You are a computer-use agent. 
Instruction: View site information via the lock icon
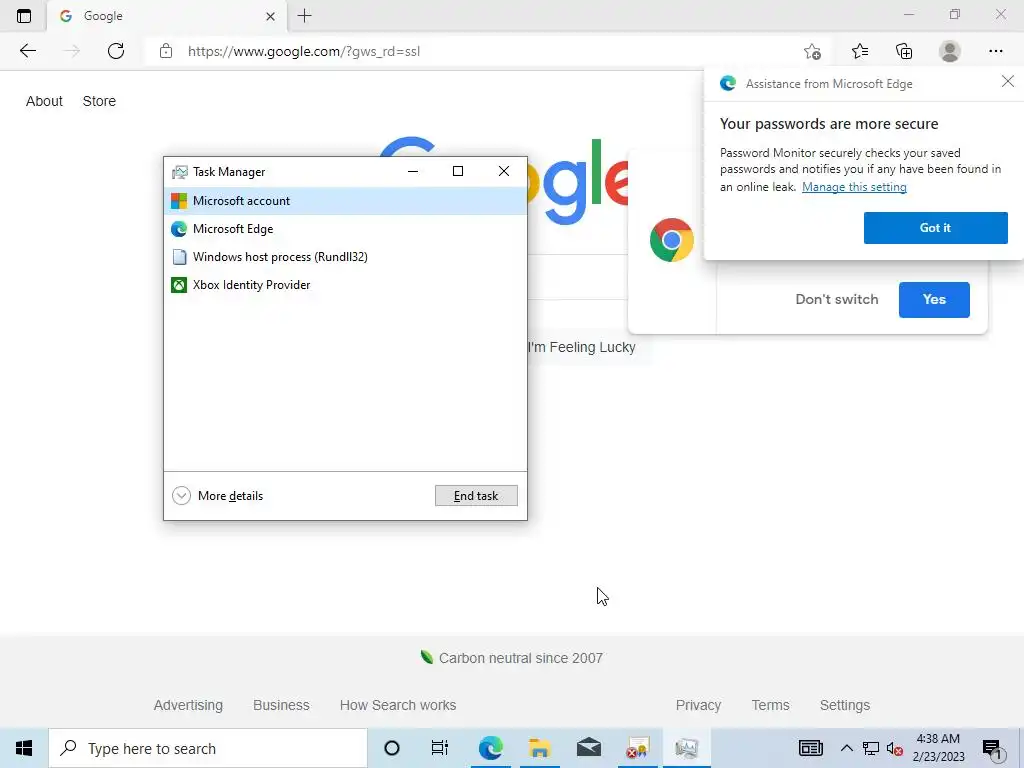coord(166,51)
